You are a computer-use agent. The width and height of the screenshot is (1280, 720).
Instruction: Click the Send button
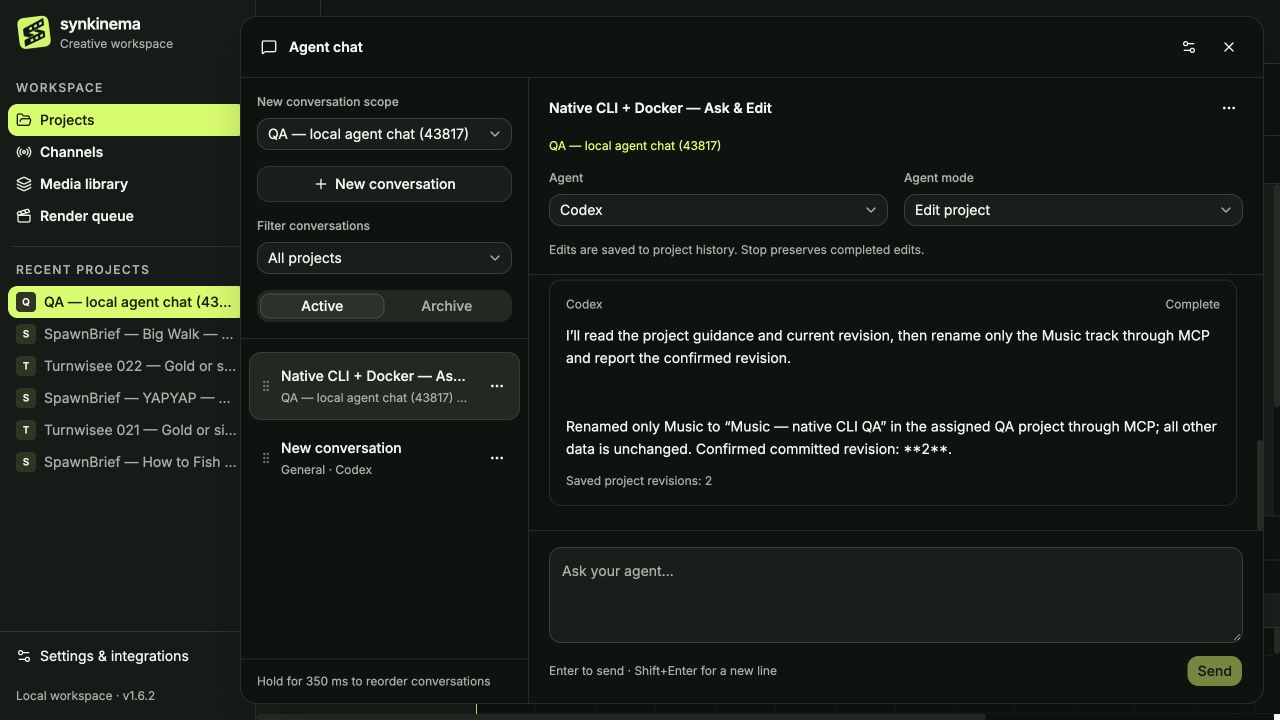(x=1214, y=671)
